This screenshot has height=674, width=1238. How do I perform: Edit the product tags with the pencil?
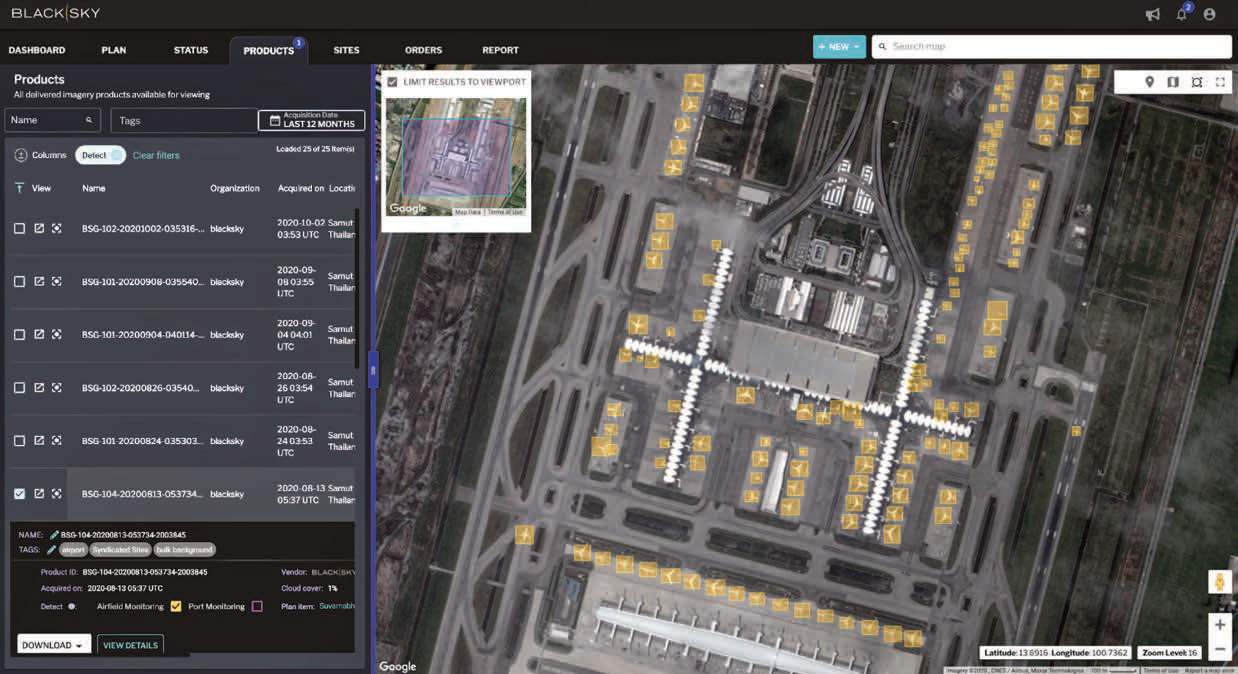pos(51,550)
